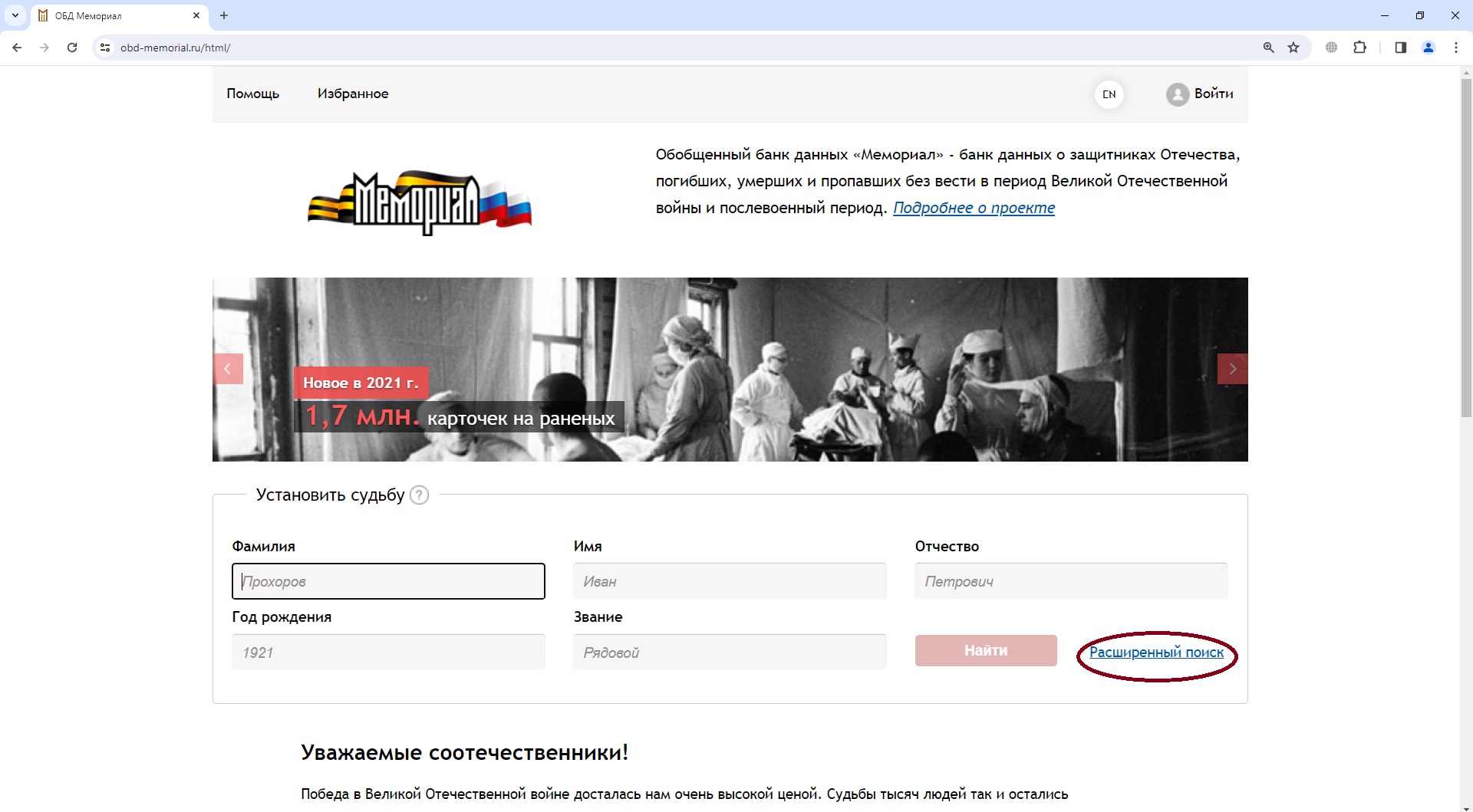Viewport: 1473px width, 812px height.
Task: Open the browser side panel icon
Action: point(1400,47)
